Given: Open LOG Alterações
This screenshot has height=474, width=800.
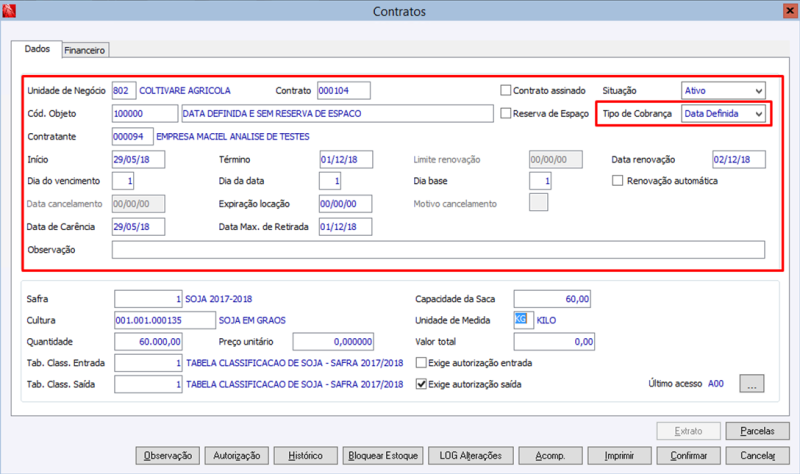Looking at the screenshot, I should (470, 456).
